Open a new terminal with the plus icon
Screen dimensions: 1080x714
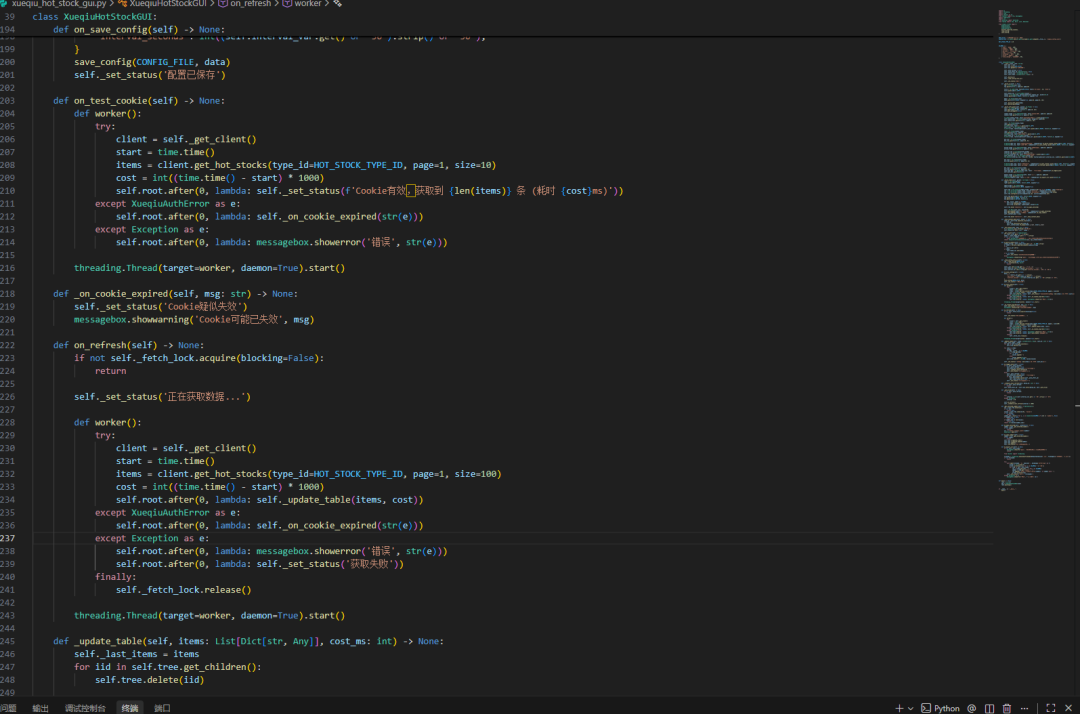point(898,708)
